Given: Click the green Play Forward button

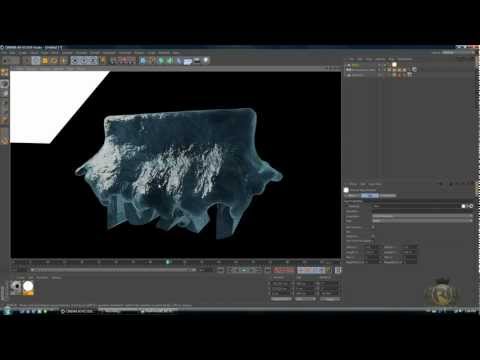Looking at the screenshot, I should [x=244, y=270].
